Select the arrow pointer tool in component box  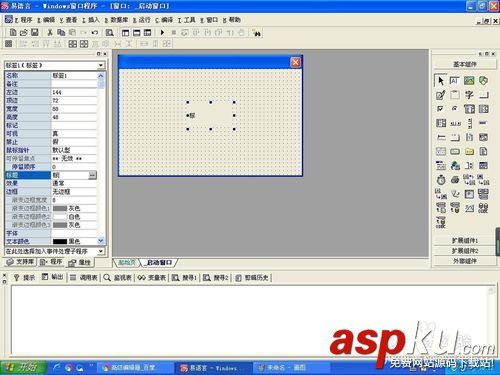(x=441, y=81)
